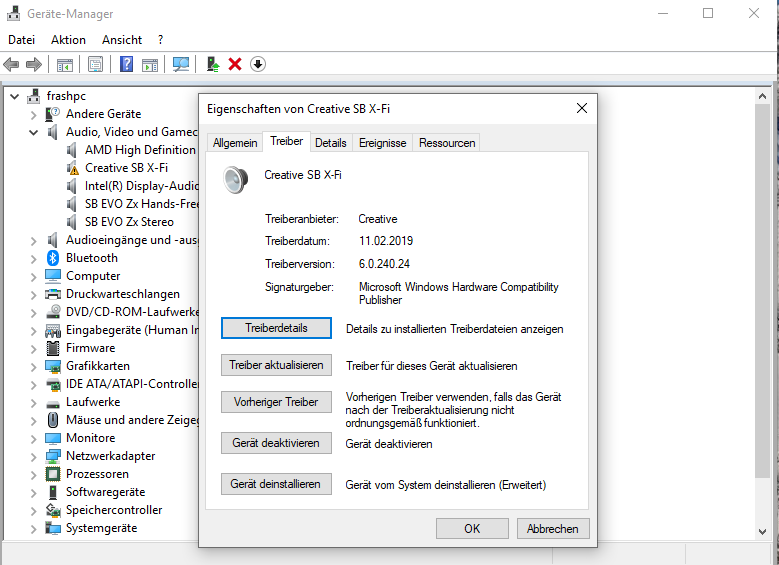779x565 pixels.
Task: Select SB EVO Zx Stereo device
Action: click(129, 222)
